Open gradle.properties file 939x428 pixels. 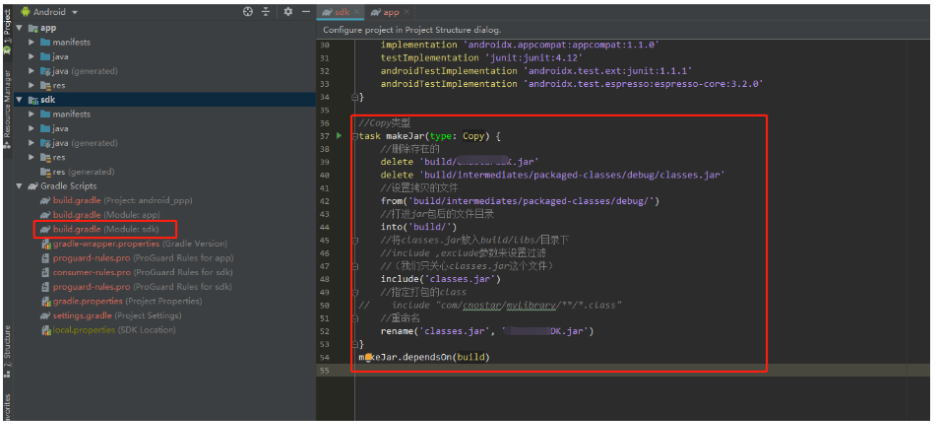pyautogui.click(x=122, y=301)
